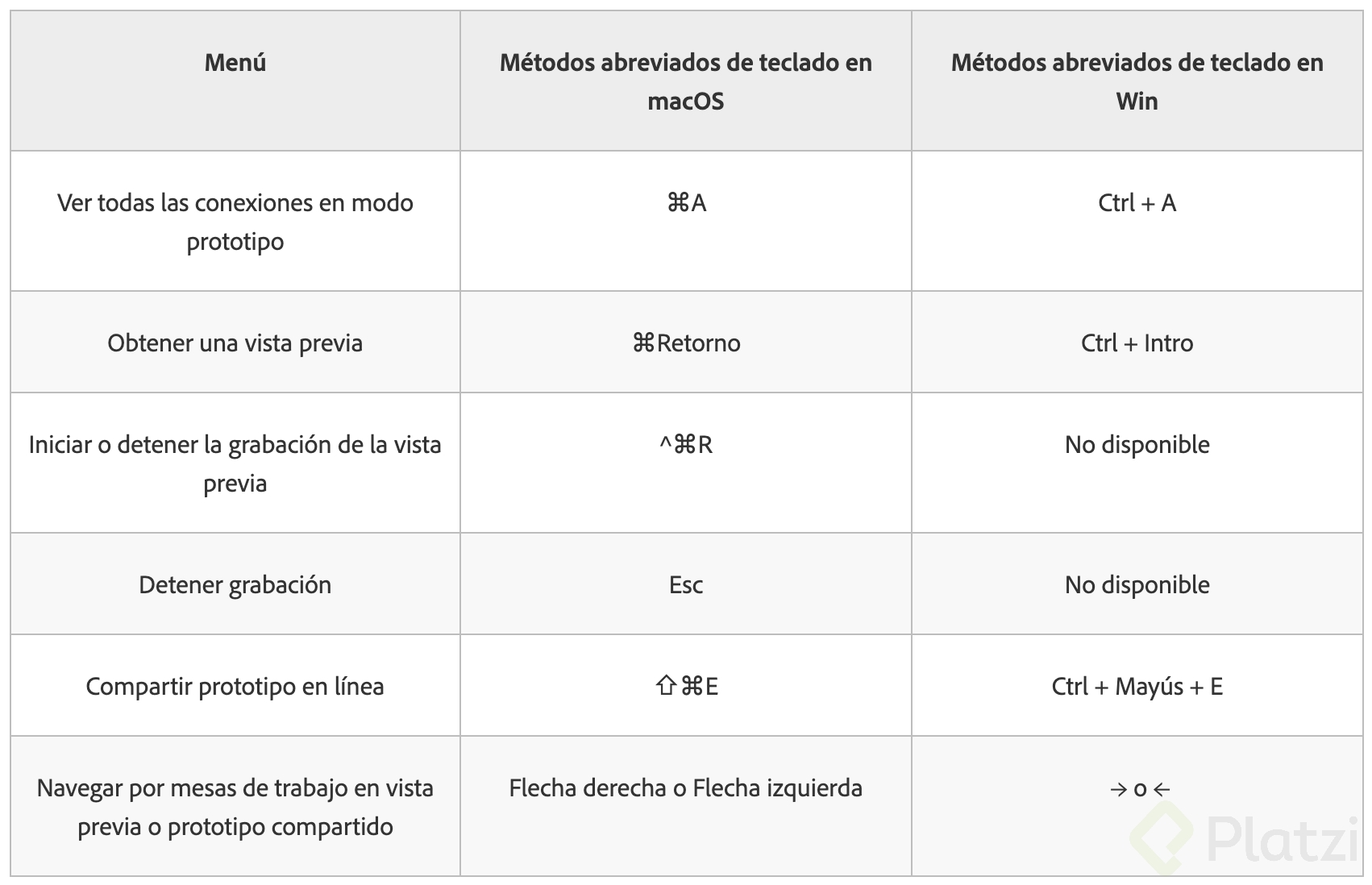Select 'Compartir prototipo en línea' cell
The width and height of the screenshot is (1372, 885).
click(x=235, y=685)
